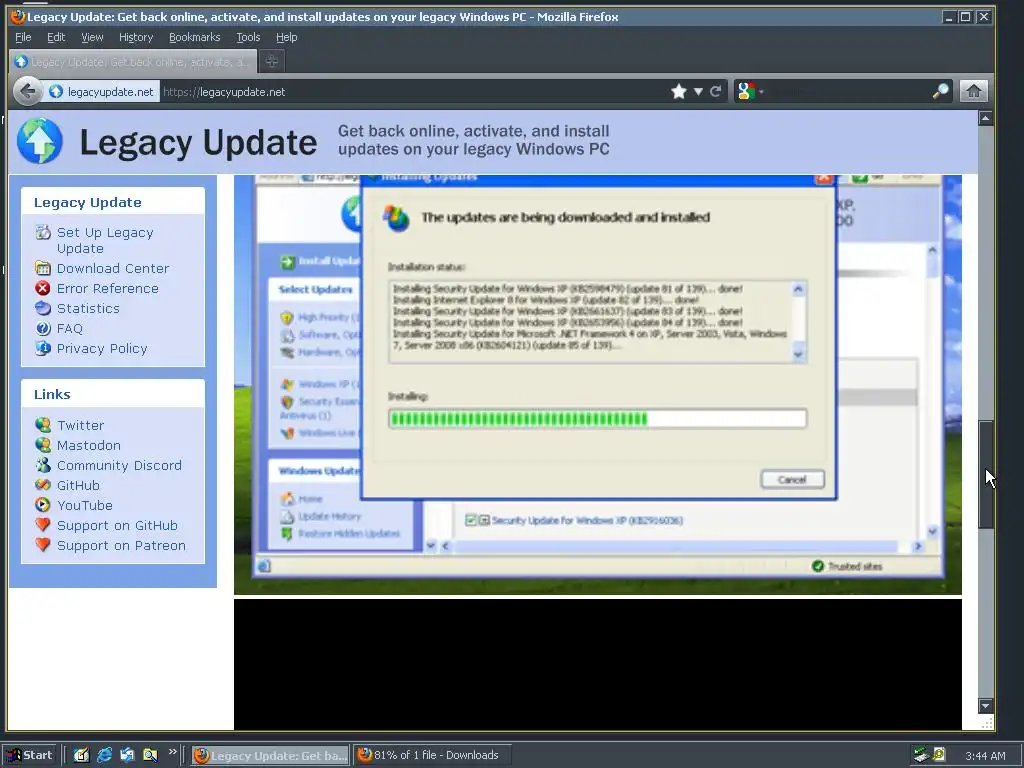Click the Twitter icon in Links
Image resolution: width=1024 pixels, height=768 pixels.
click(43, 425)
